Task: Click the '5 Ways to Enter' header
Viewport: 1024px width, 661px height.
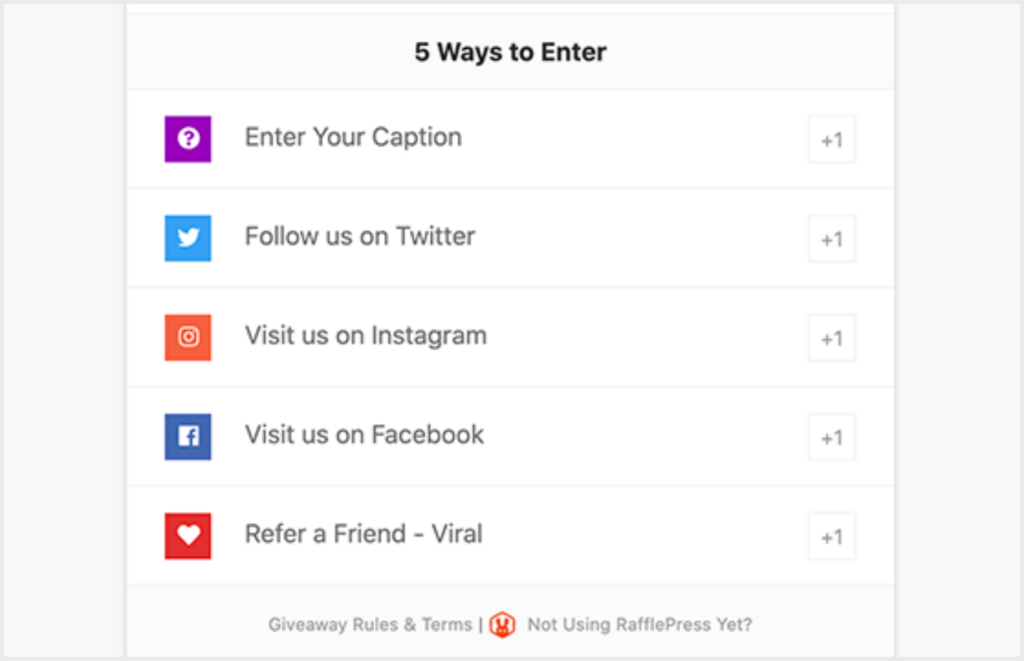Action: click(x=511, y=51)
